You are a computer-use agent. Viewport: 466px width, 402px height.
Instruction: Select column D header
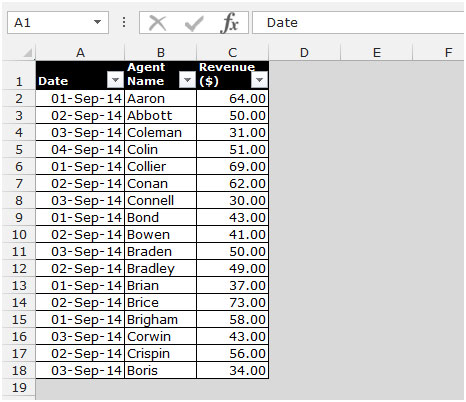tap(304, 53)
